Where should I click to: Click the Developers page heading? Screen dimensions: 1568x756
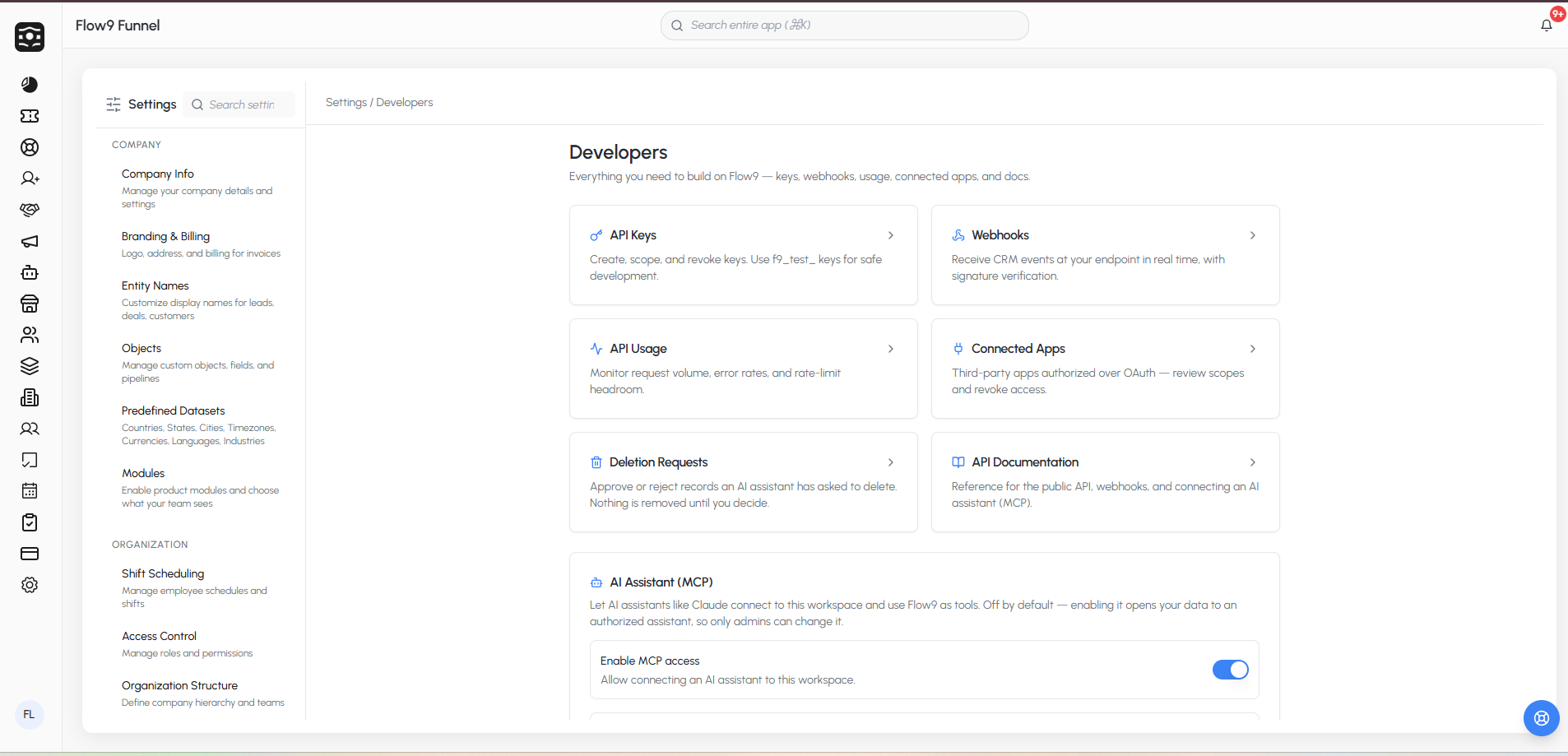[619, 152]
